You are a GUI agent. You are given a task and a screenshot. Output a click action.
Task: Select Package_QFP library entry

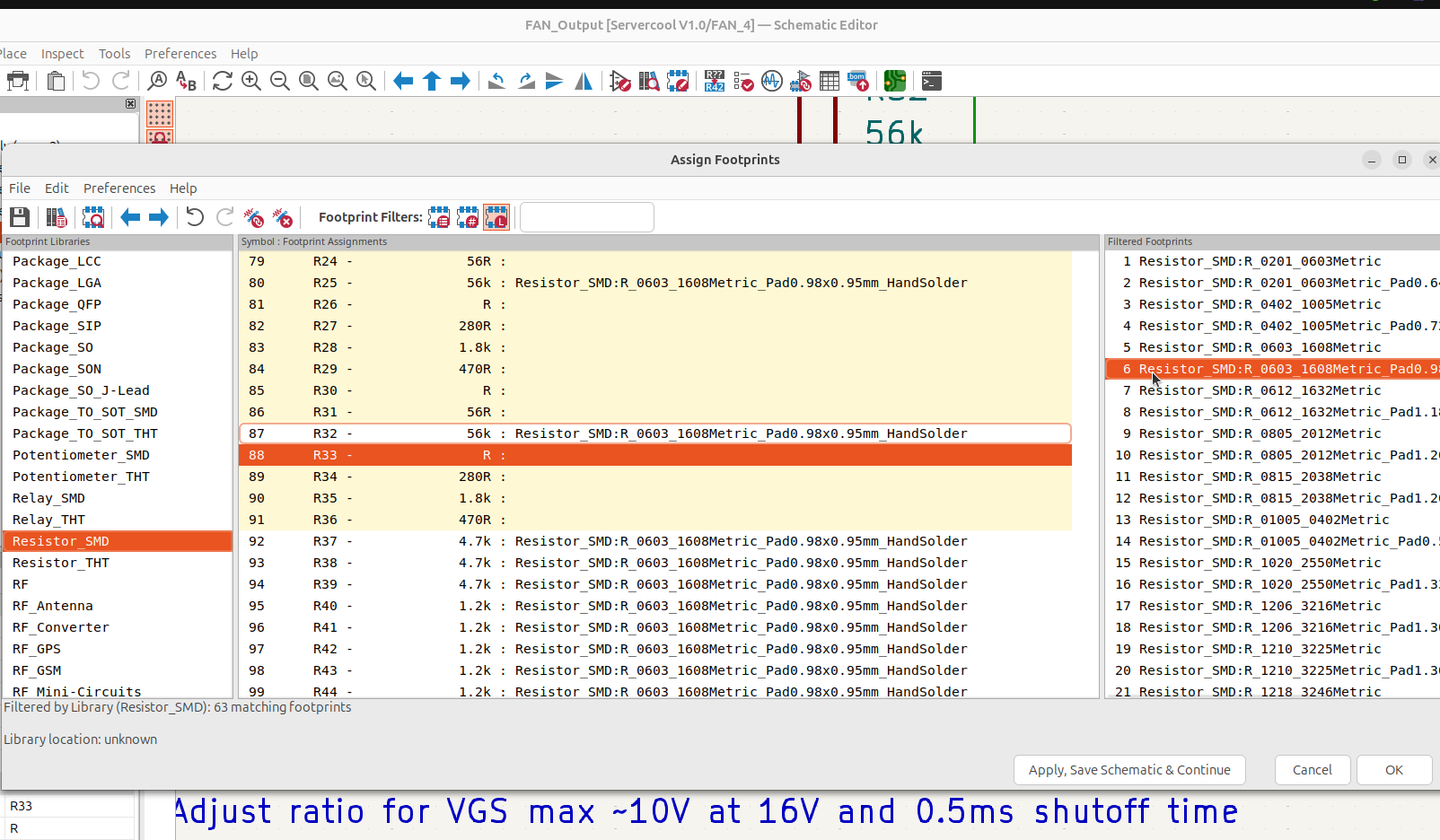[x=118, y=304]
